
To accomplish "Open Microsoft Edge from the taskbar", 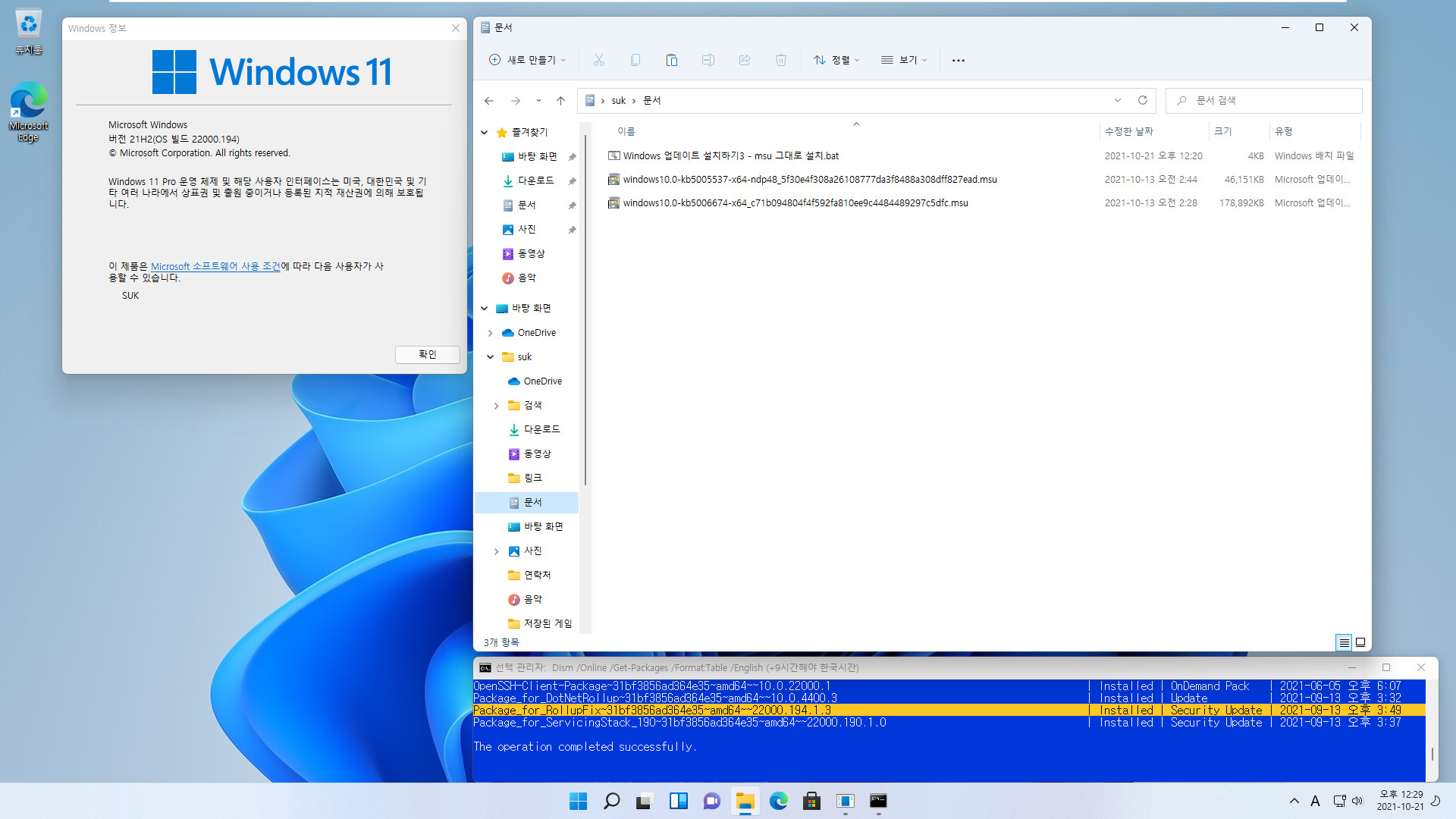I will coord(778,801).
